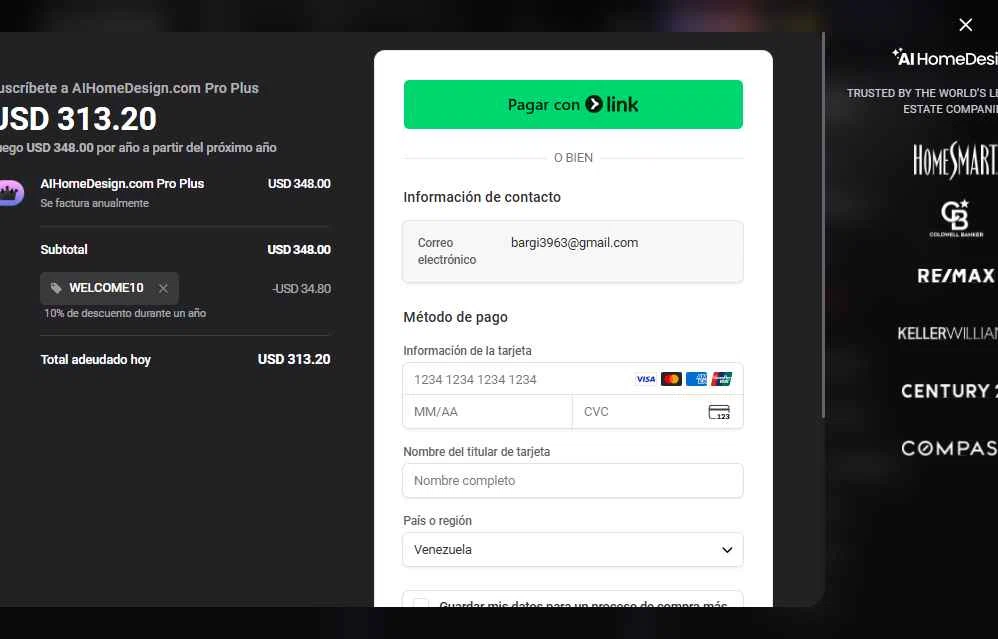998x639 pixels.
Task: Click the Century 21 logo
Action: click(949, 391)
